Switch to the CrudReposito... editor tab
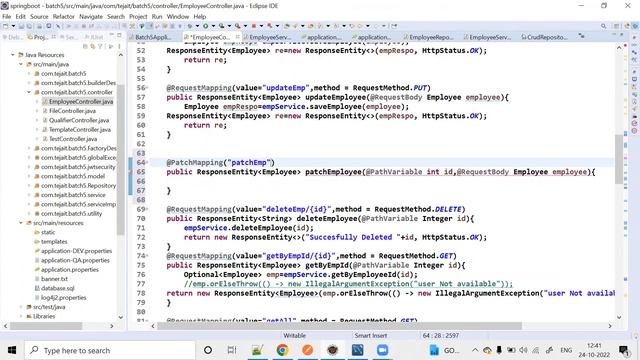Viewport: 640px width, 360px height. [x=545, y=37]
